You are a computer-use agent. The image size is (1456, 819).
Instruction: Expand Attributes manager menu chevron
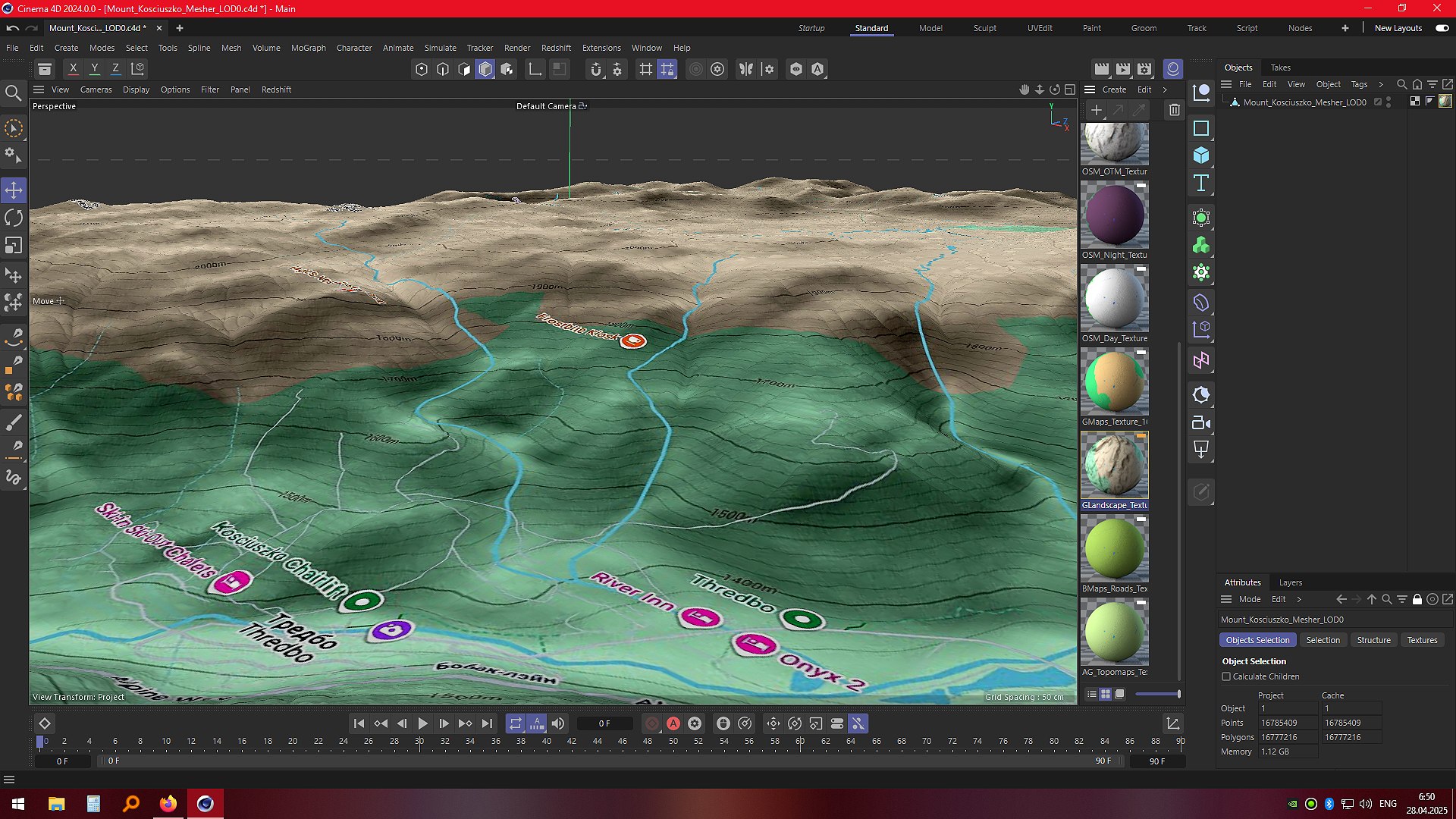1299,599
